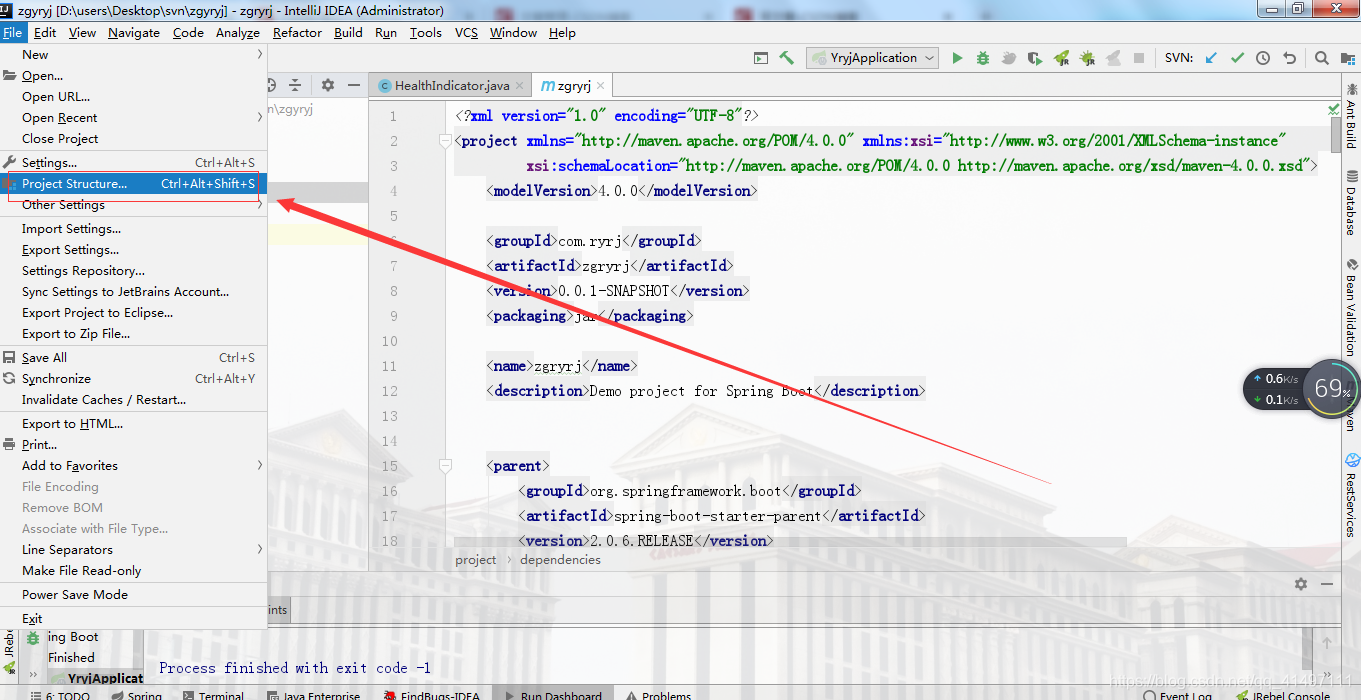Screen dimensions: 1361x700
Task: Expand the Line Separators submenu
Action: pyautogui.click(x=135, y=549)
